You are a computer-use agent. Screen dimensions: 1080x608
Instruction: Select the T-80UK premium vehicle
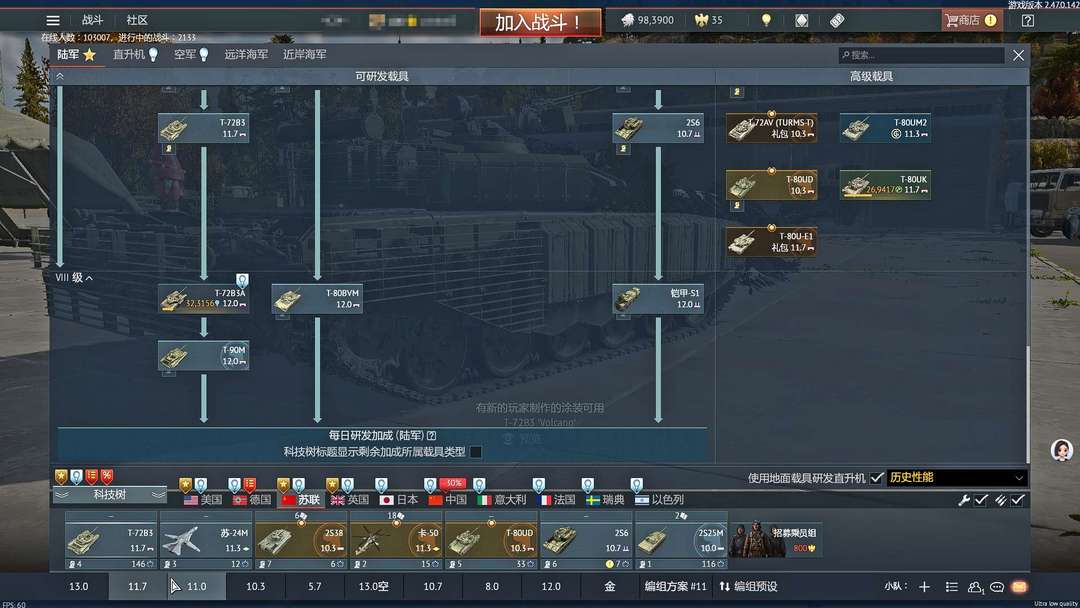pos(885,185)
